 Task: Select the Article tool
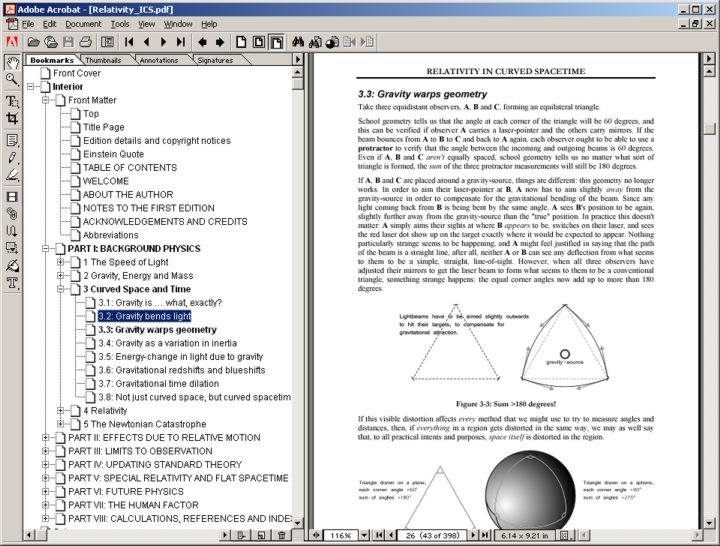[x=12, y=231]
